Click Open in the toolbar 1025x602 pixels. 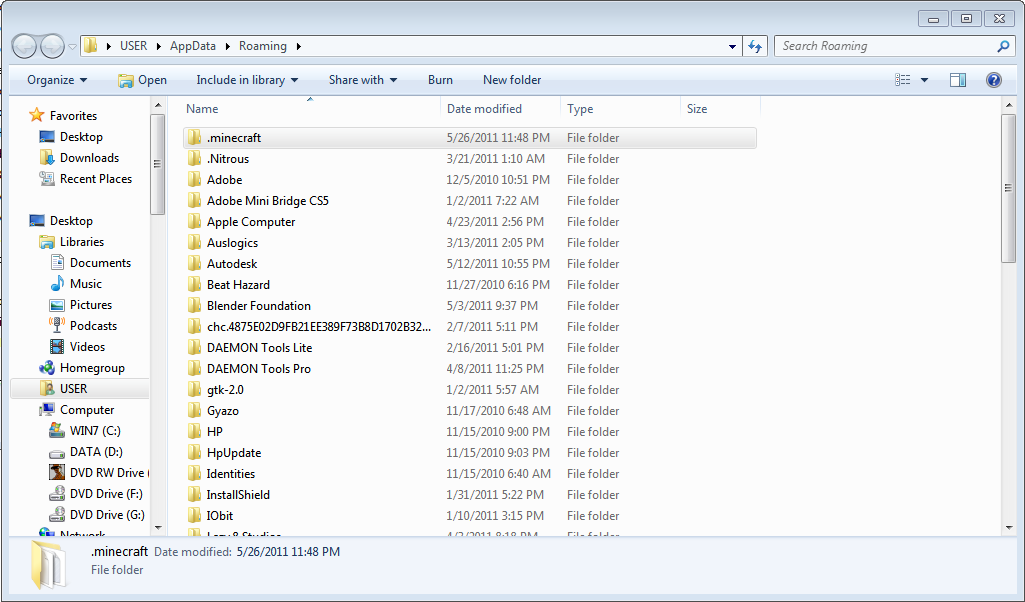[143, 80]
